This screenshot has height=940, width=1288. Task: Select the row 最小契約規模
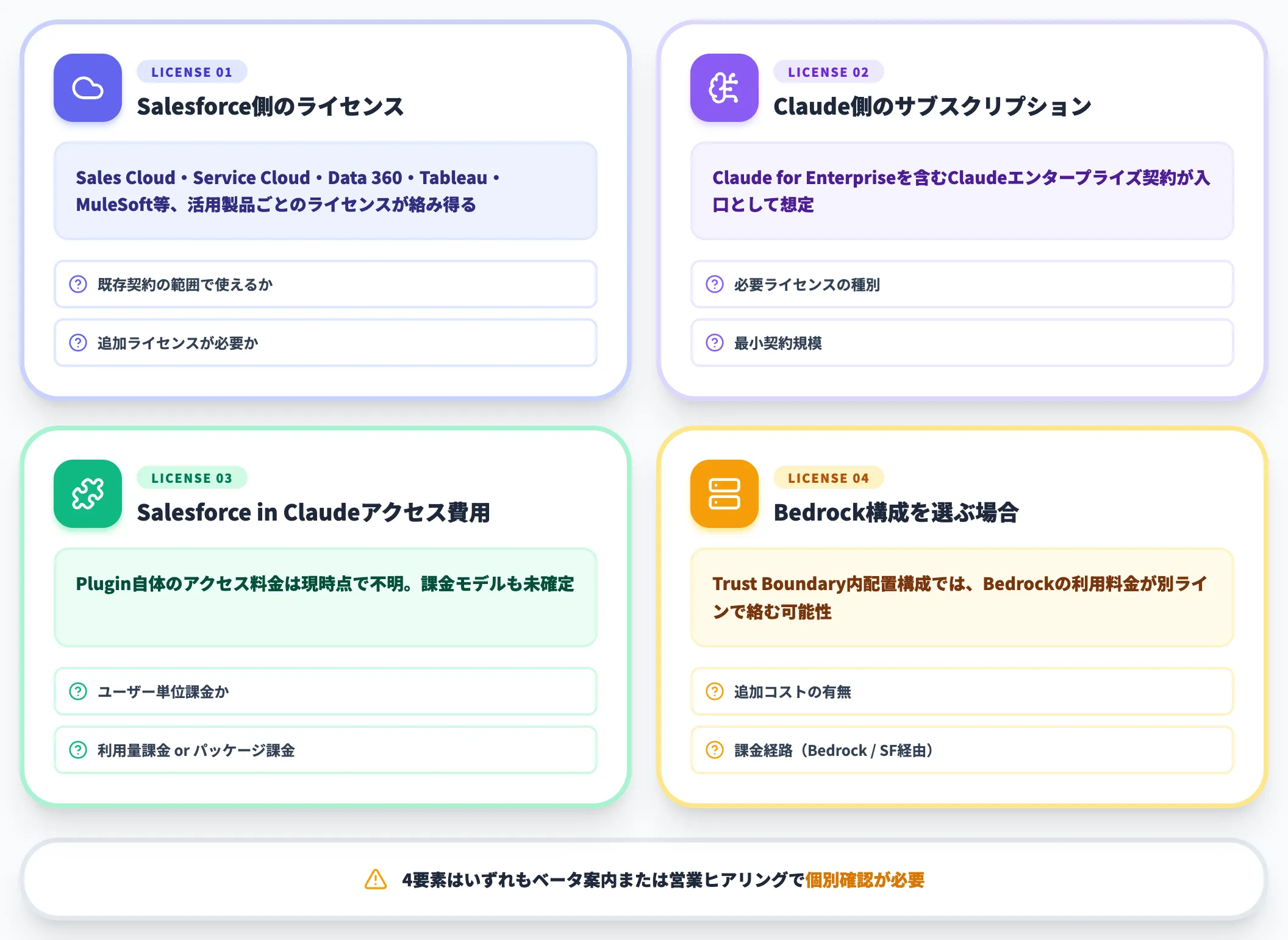[x=962, y=343]
